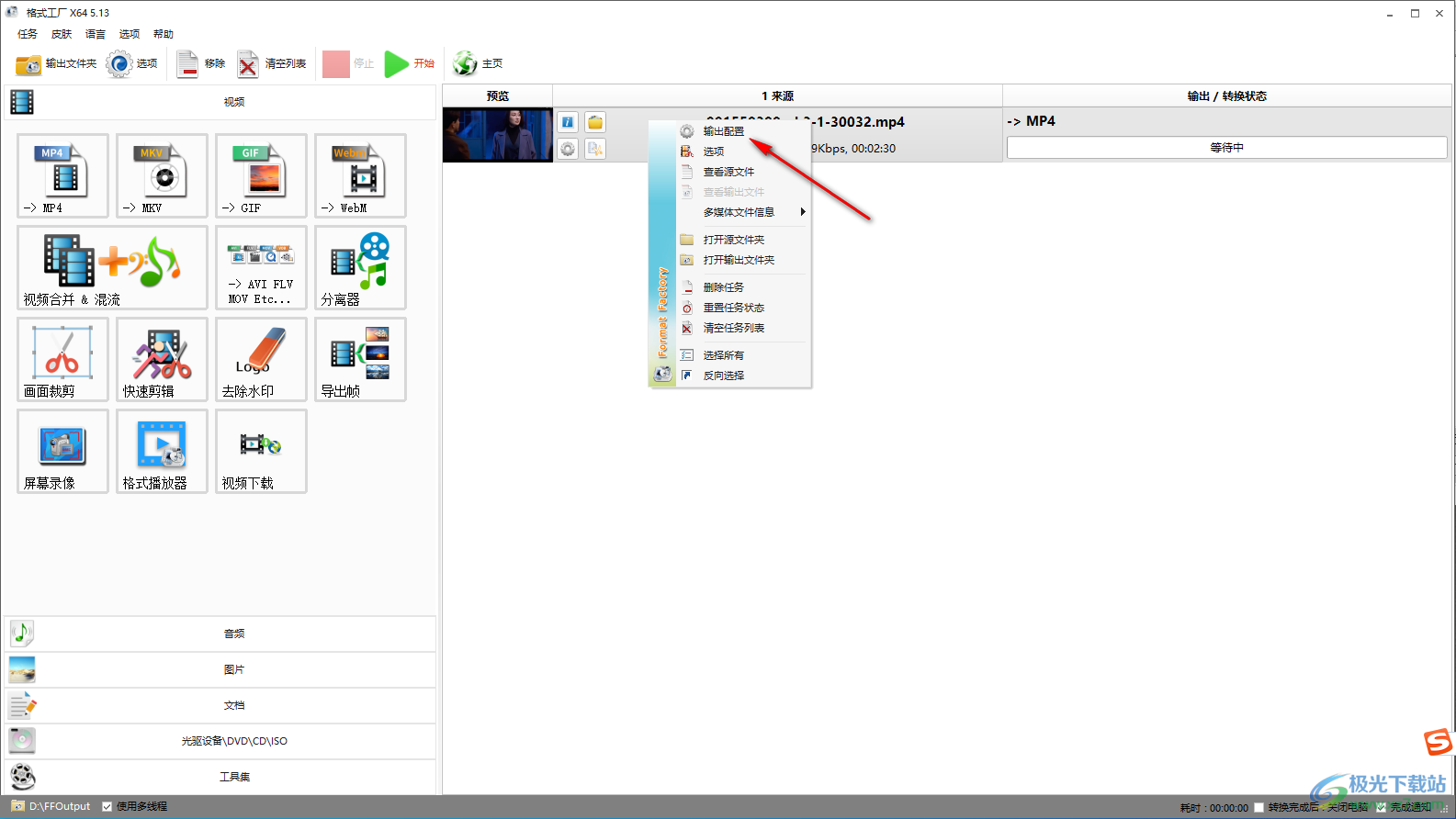1456x819 pixels.
Task: Open the 任务 menu in menu bar
Action: tap(28, 34)
